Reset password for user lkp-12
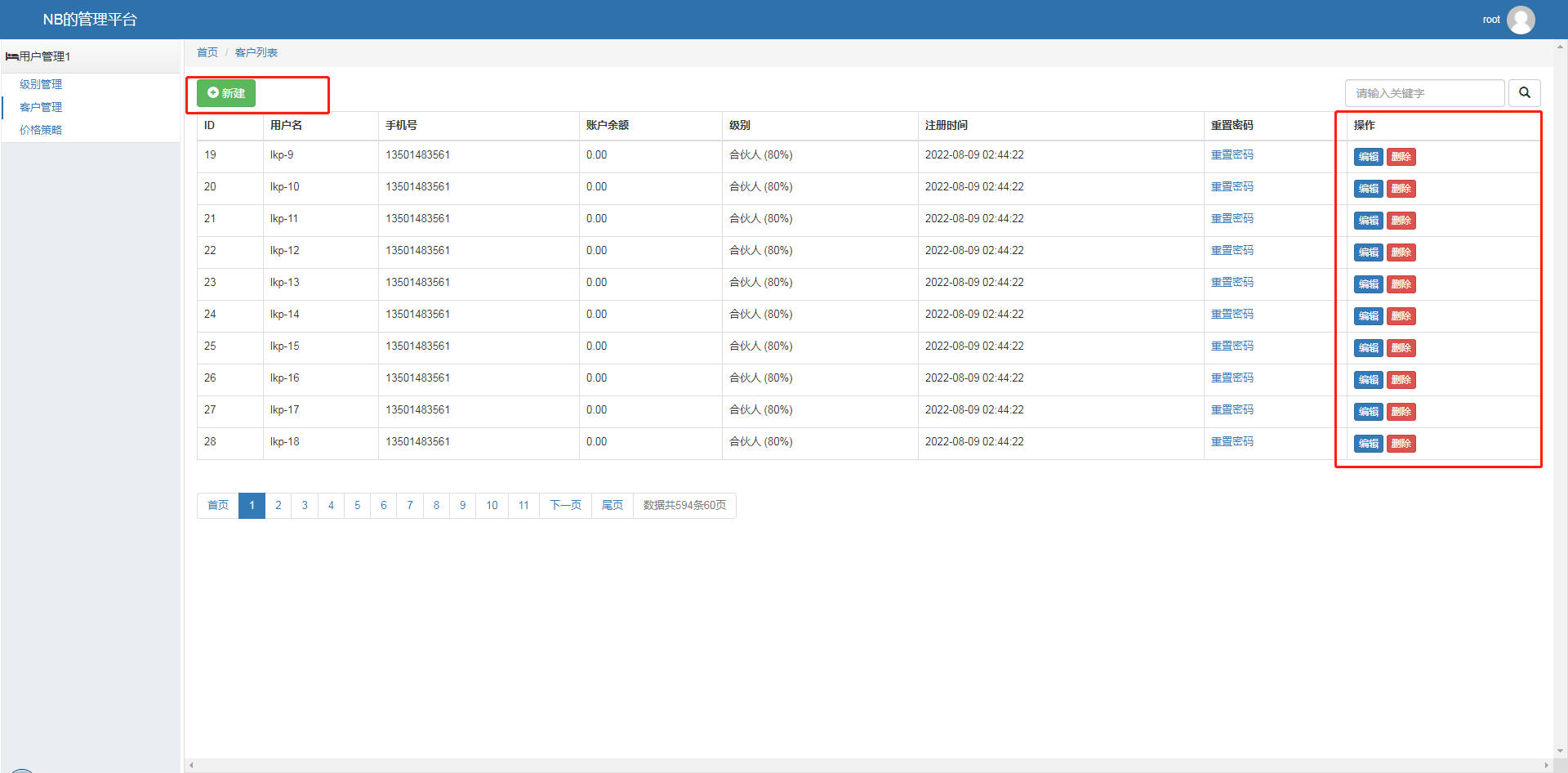 1232,250
